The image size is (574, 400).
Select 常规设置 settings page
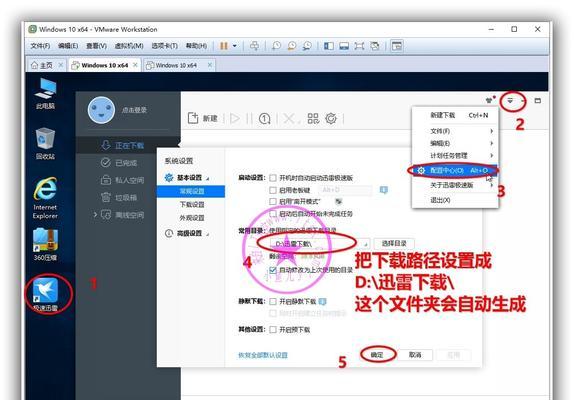point(191,191)
